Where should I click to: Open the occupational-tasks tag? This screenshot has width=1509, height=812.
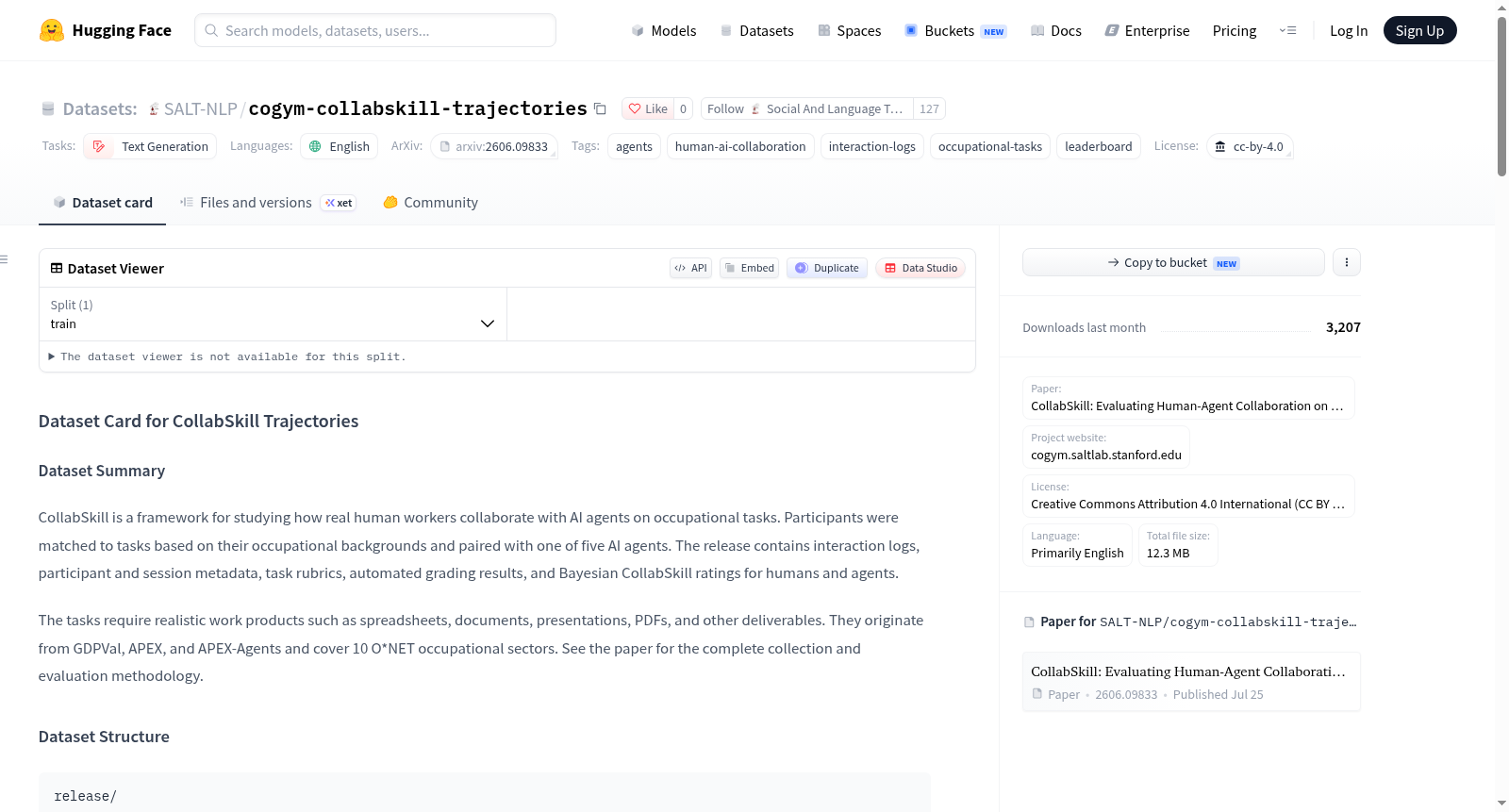click(990, 146)
